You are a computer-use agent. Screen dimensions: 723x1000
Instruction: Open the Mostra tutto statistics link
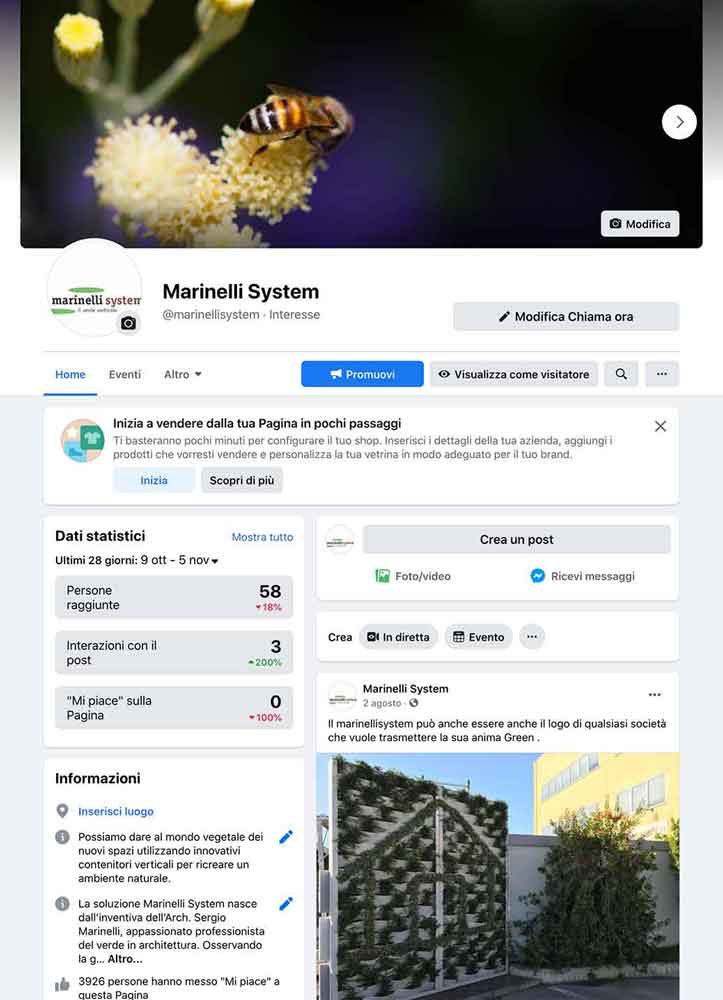coord(262,537)
